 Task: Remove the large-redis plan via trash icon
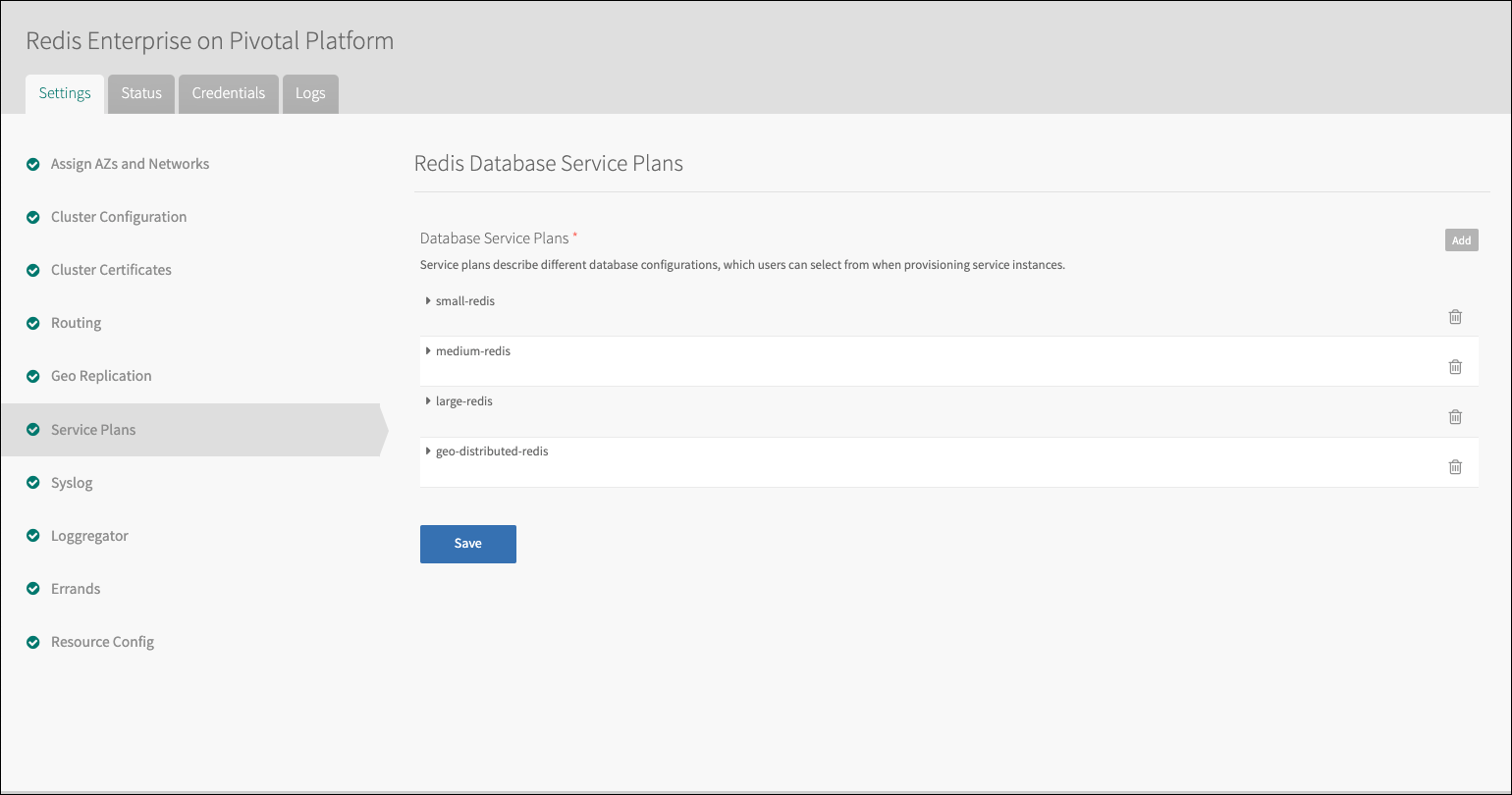(1455, 416)
